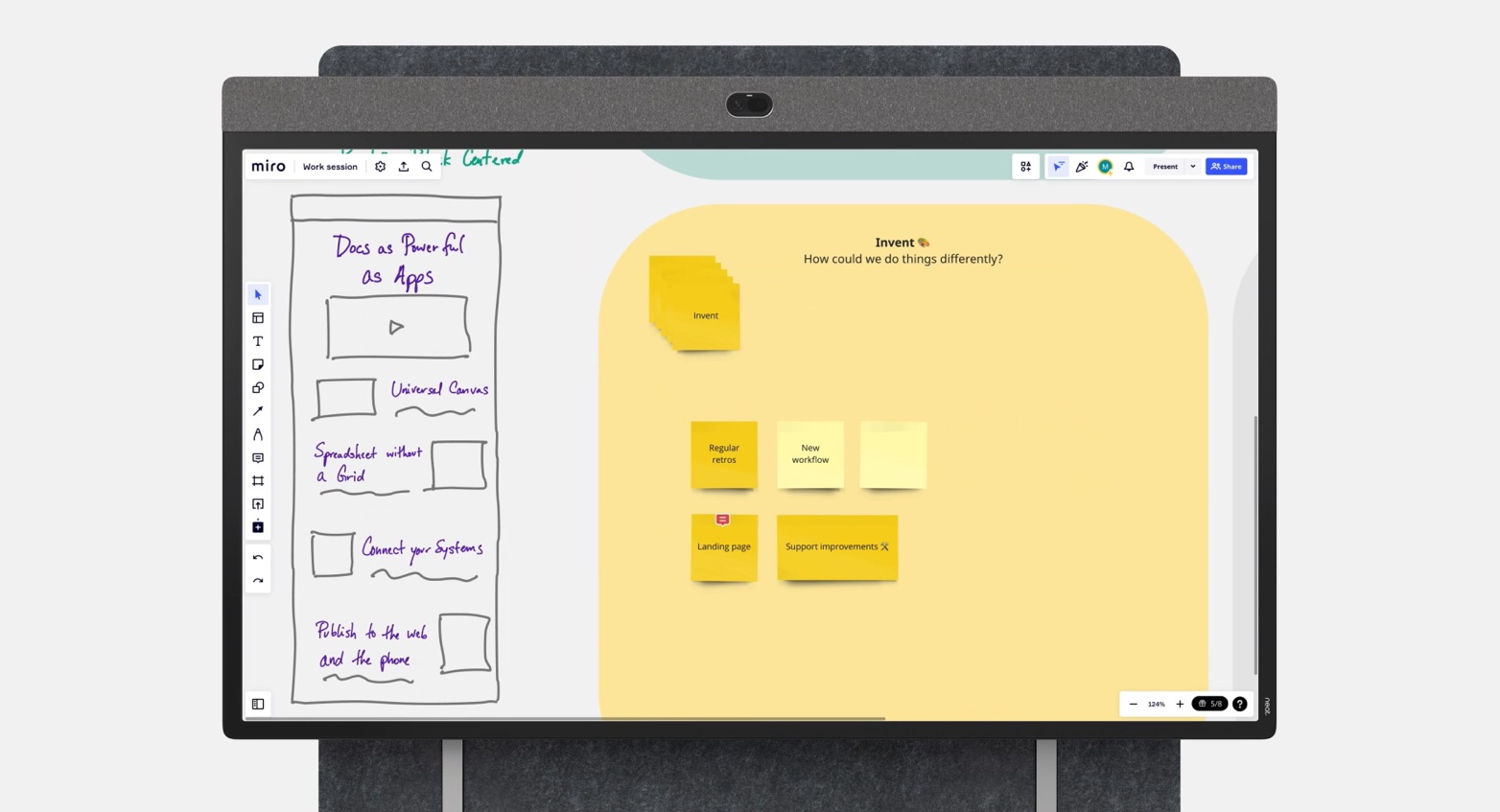1500x812 pixels.
Task: Choose the Sticky note tool
Action: click(x=258, y=364)
